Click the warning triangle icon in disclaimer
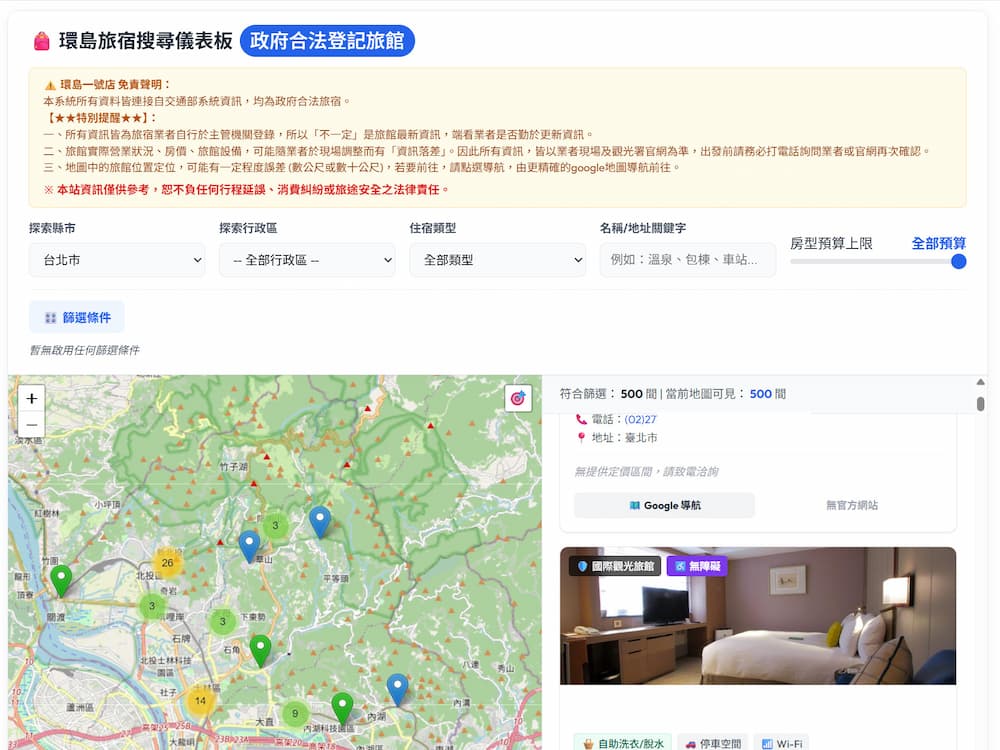Image resolution: width=1000 pixels, height=750 pixels. (50, 85)
